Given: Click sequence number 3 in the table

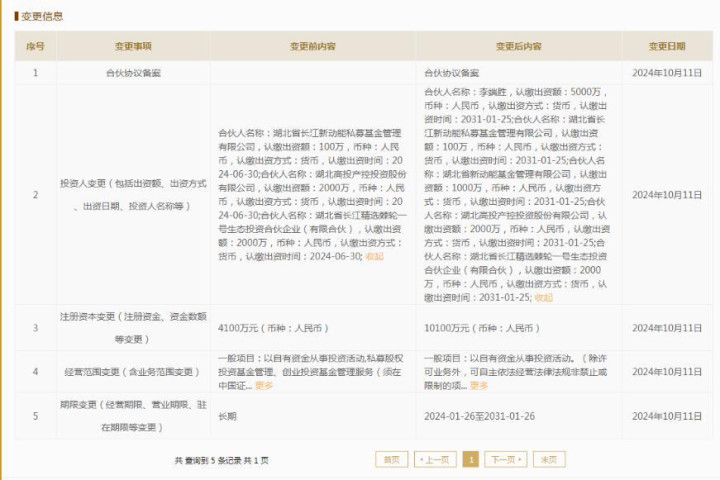Looking at the screenshot, I should pyautogui.click(x=35, y=328).
